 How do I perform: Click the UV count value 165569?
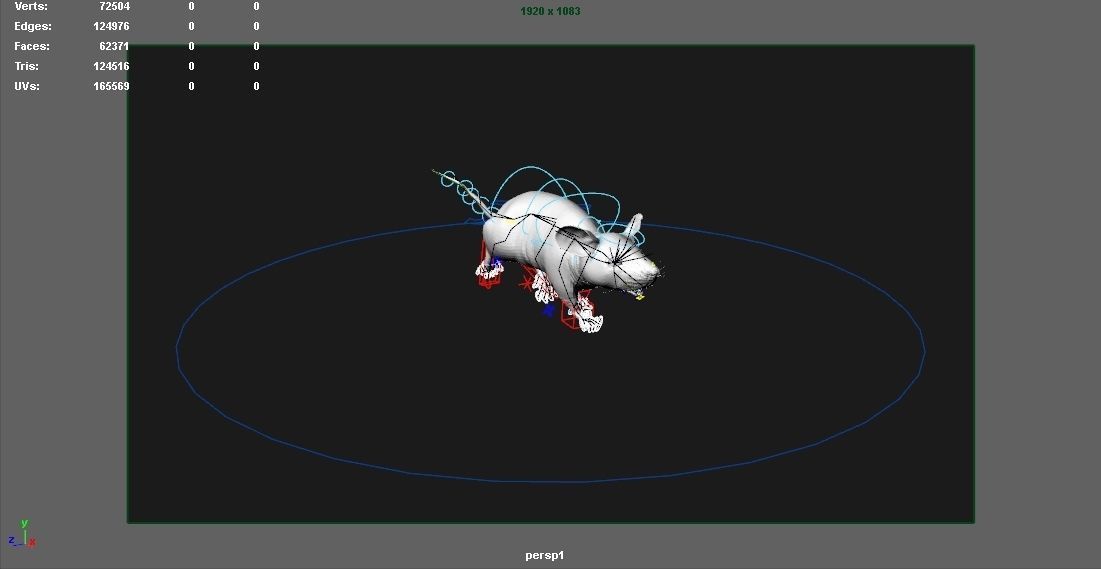click(x=112, y=86)
